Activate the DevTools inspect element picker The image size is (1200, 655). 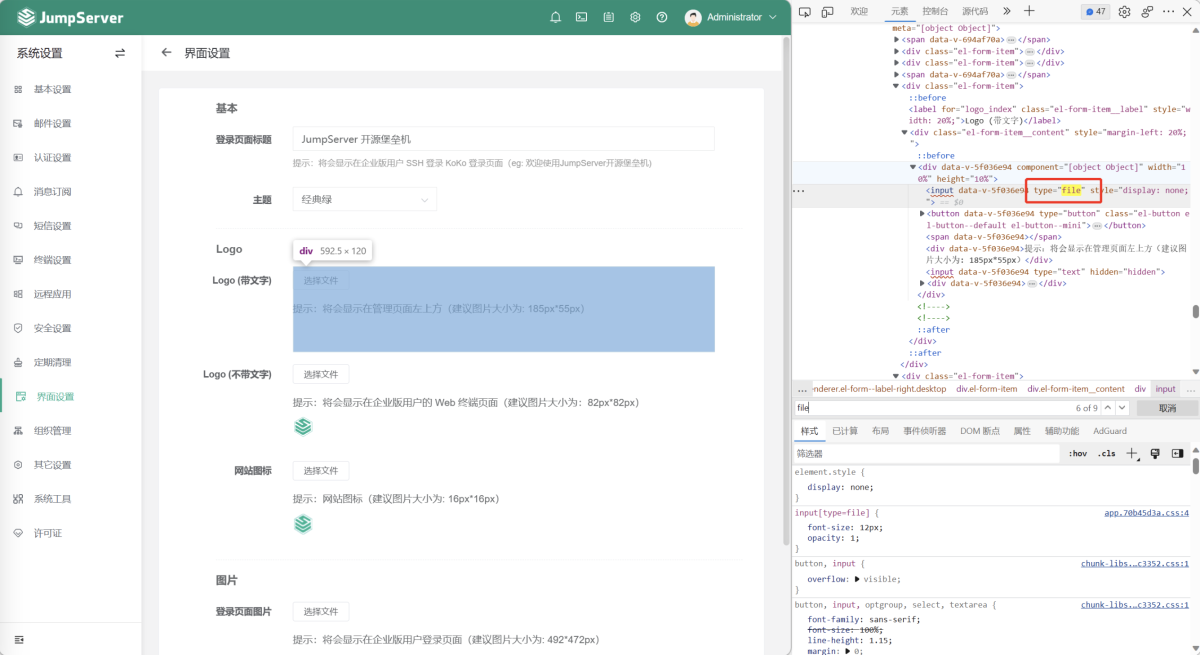tap(804, 11)
